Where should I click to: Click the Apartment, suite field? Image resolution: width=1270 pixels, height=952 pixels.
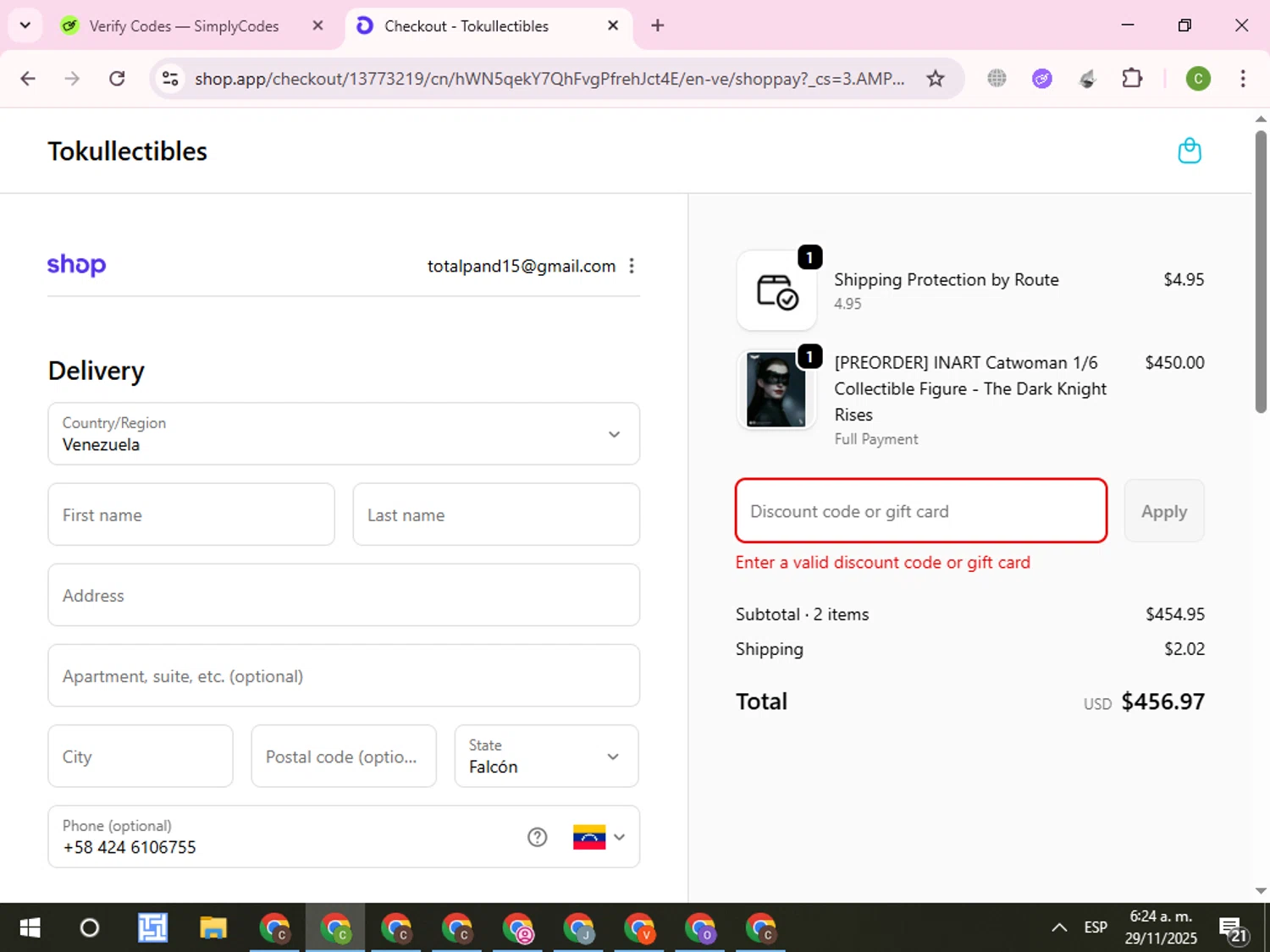(344, 676)
